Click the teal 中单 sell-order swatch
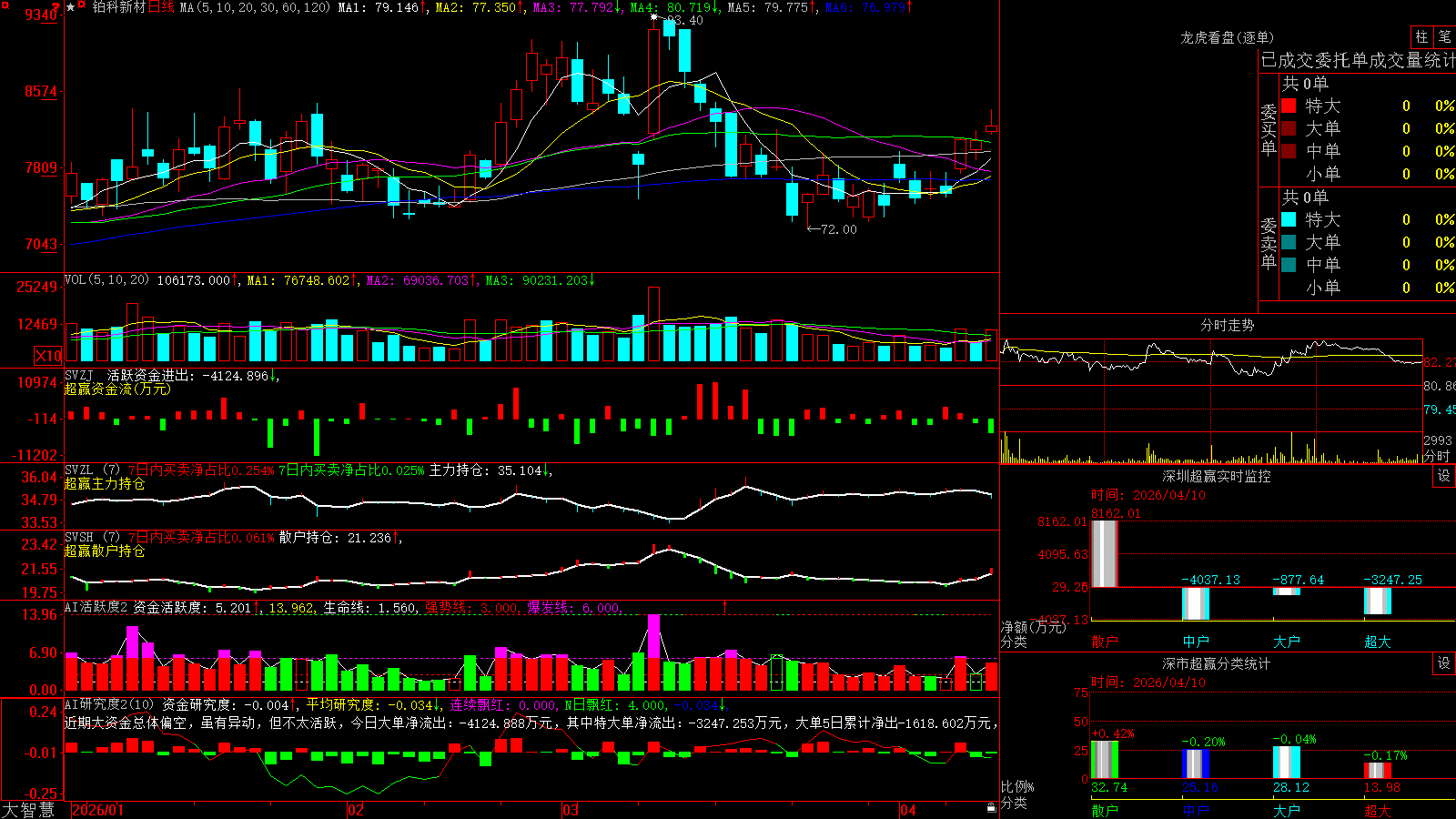The height and width of the screenshot is (819, 1456). pyautogui.click(x=1289, y=264)
